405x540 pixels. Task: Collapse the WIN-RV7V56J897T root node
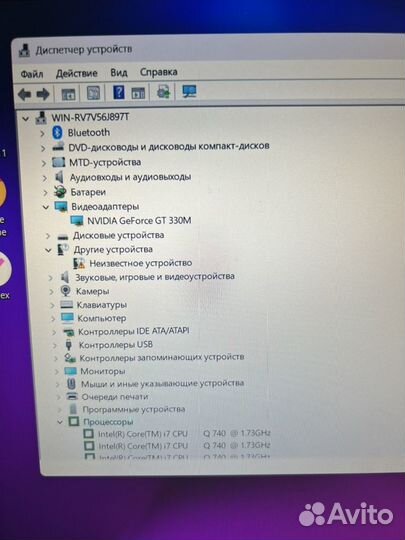tap(25, 119)
